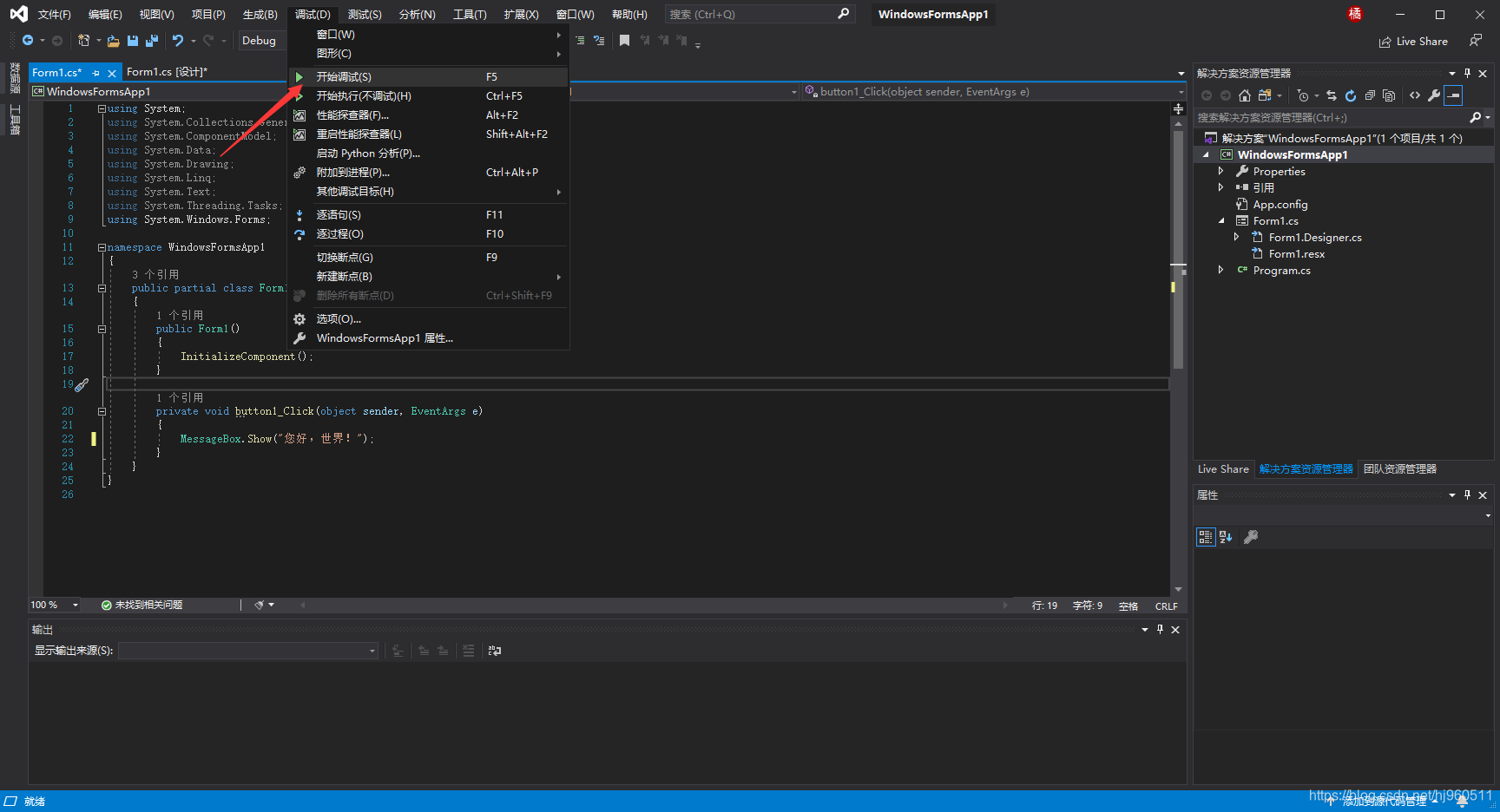Click 添加到源代码管理 in the status bar

[1383, 802]
